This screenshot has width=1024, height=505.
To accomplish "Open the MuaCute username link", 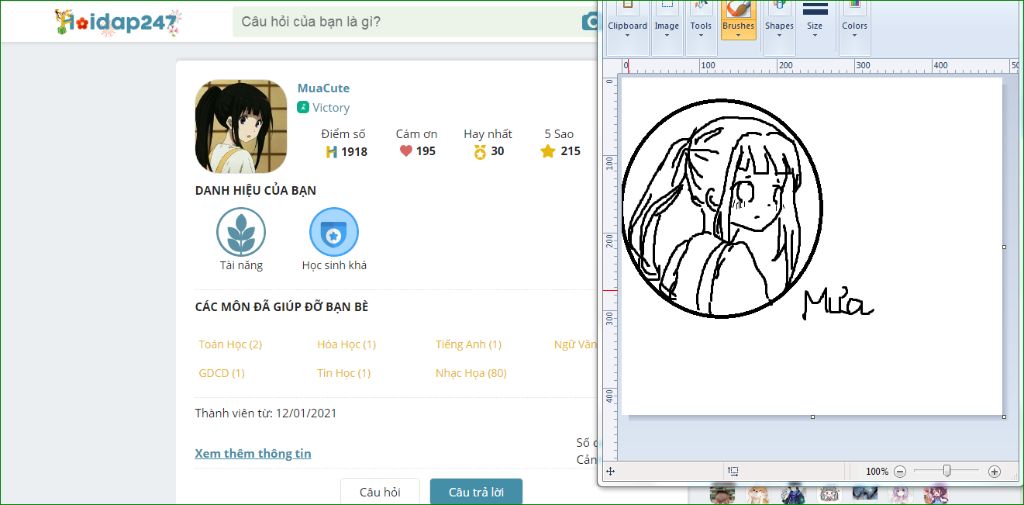I will (323, 88).
